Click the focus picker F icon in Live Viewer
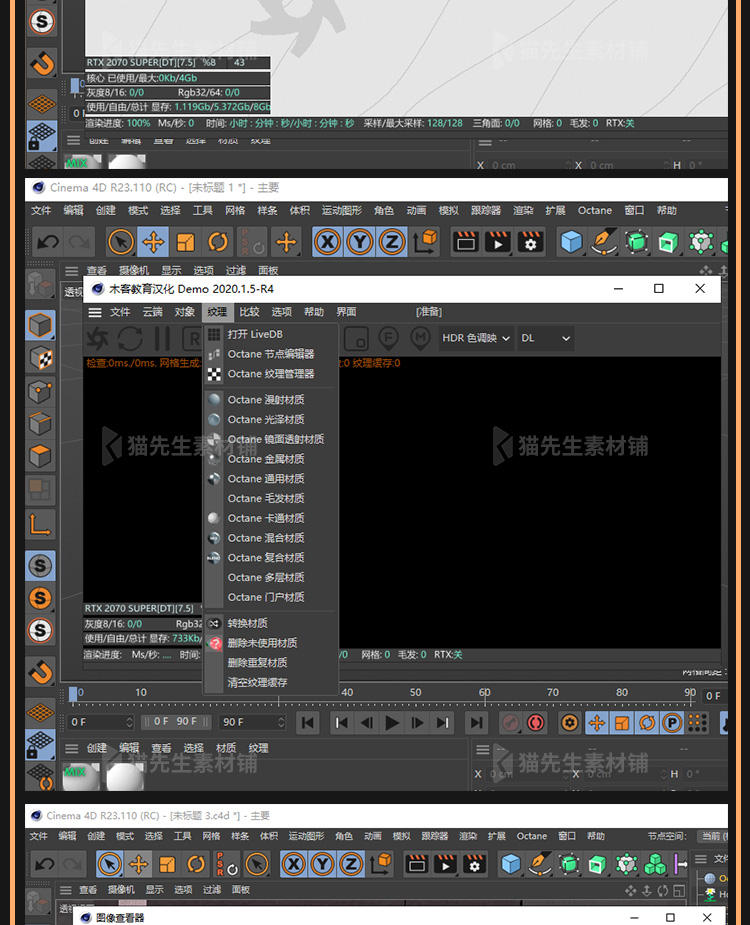Screen dimensions: 750x925 pyautogui.click(x=388, y=338)
